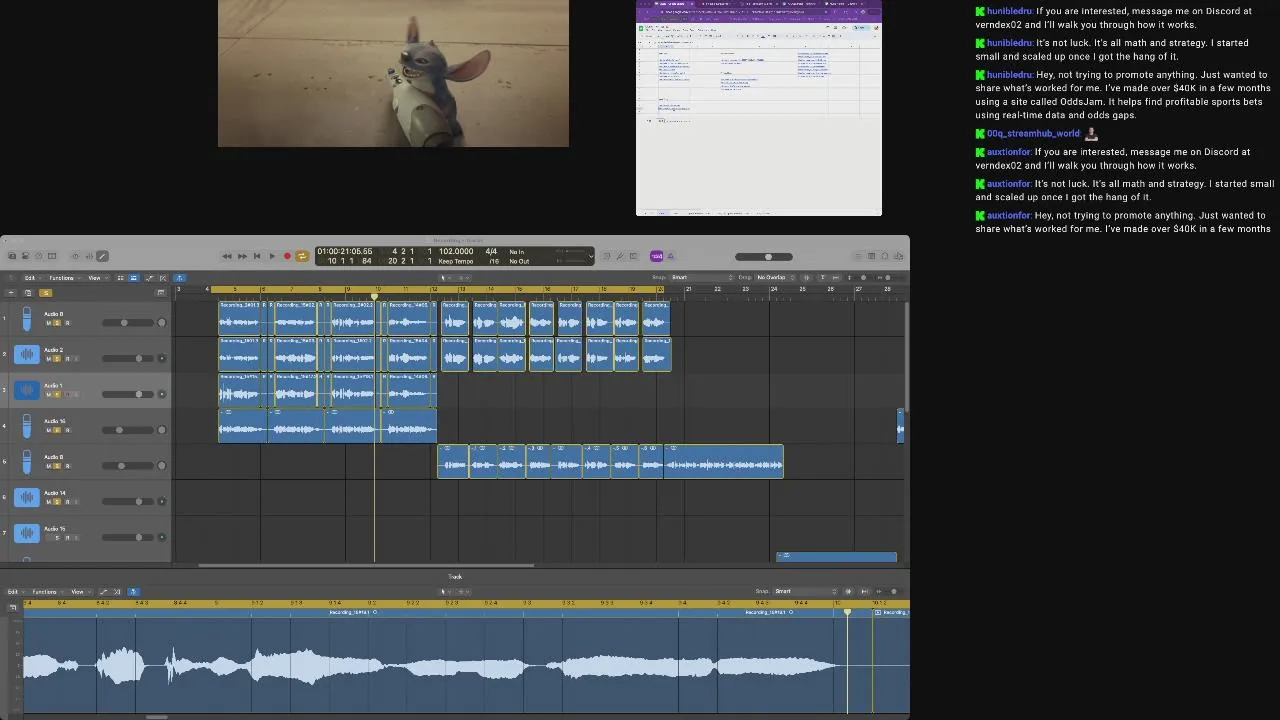Mute the Audio 8 track one

(48, 323)
